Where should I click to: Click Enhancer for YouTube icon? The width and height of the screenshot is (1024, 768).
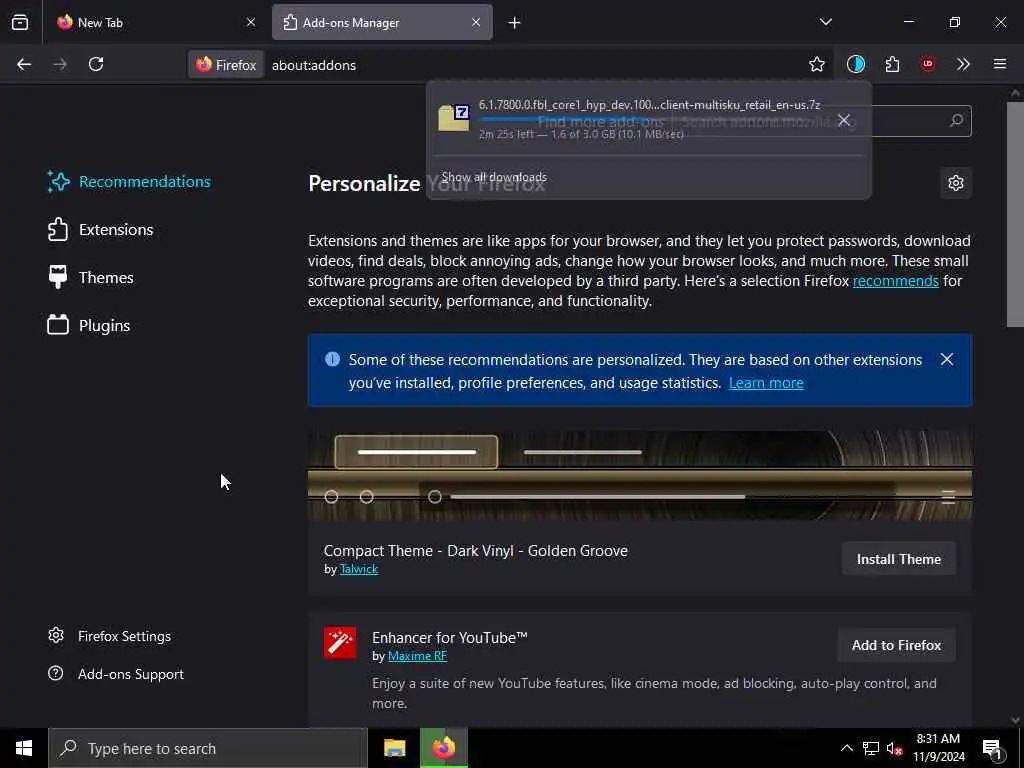340,643
